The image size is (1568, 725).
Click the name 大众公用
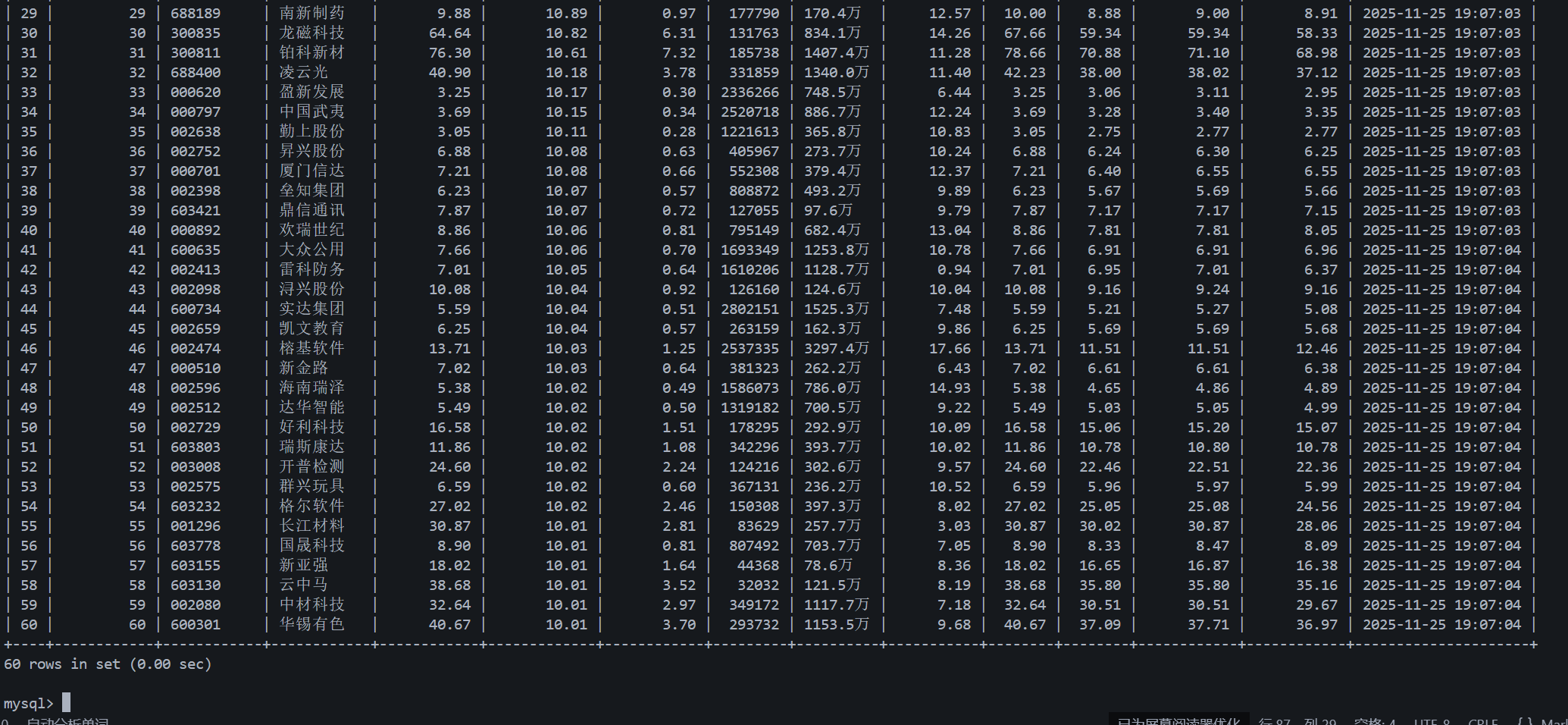coord(311,250)
